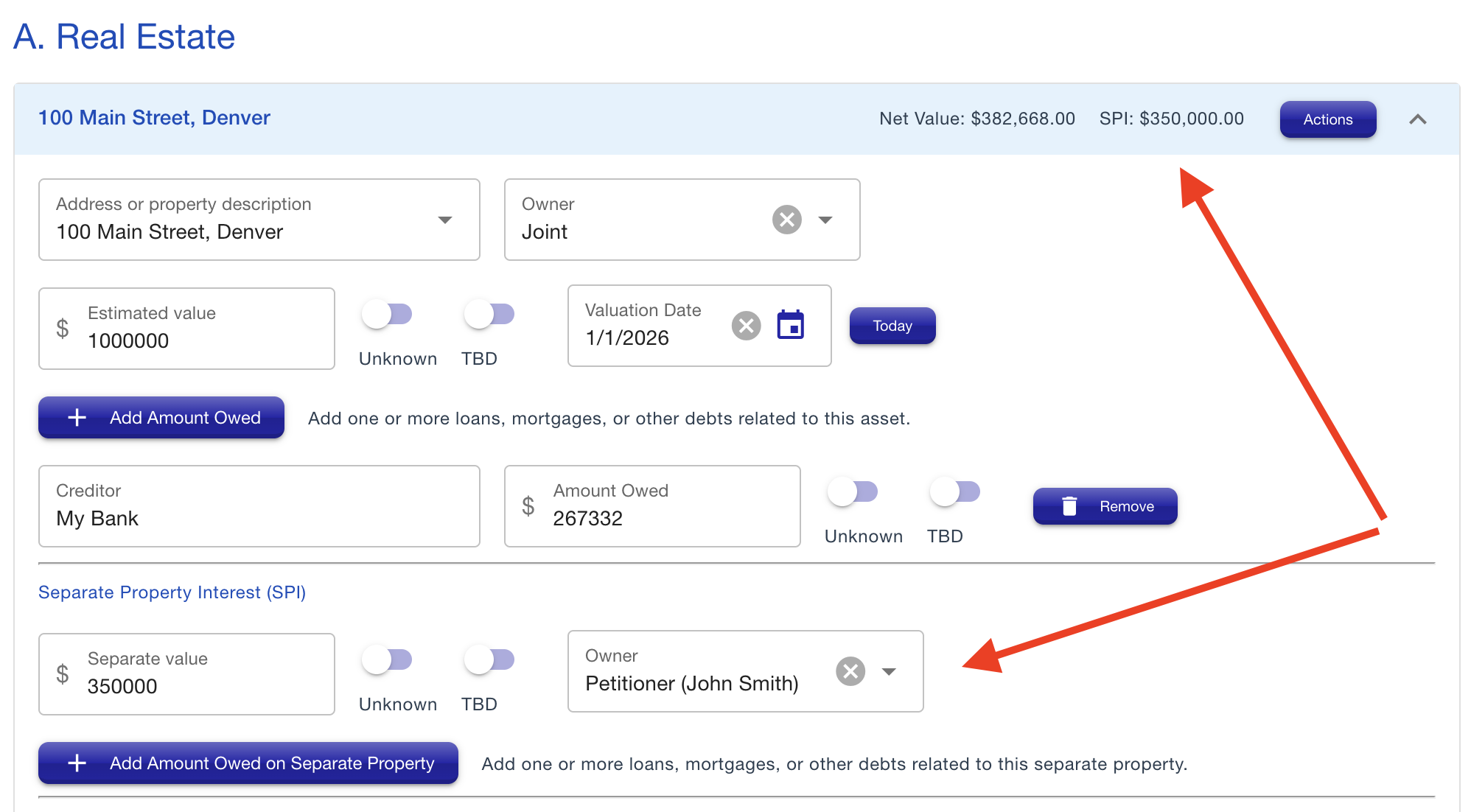Image resolution: width=1471 pixels, height=812 pixels.
Task: Open Address or property description dropdown
Action: (x=444, y=220)
